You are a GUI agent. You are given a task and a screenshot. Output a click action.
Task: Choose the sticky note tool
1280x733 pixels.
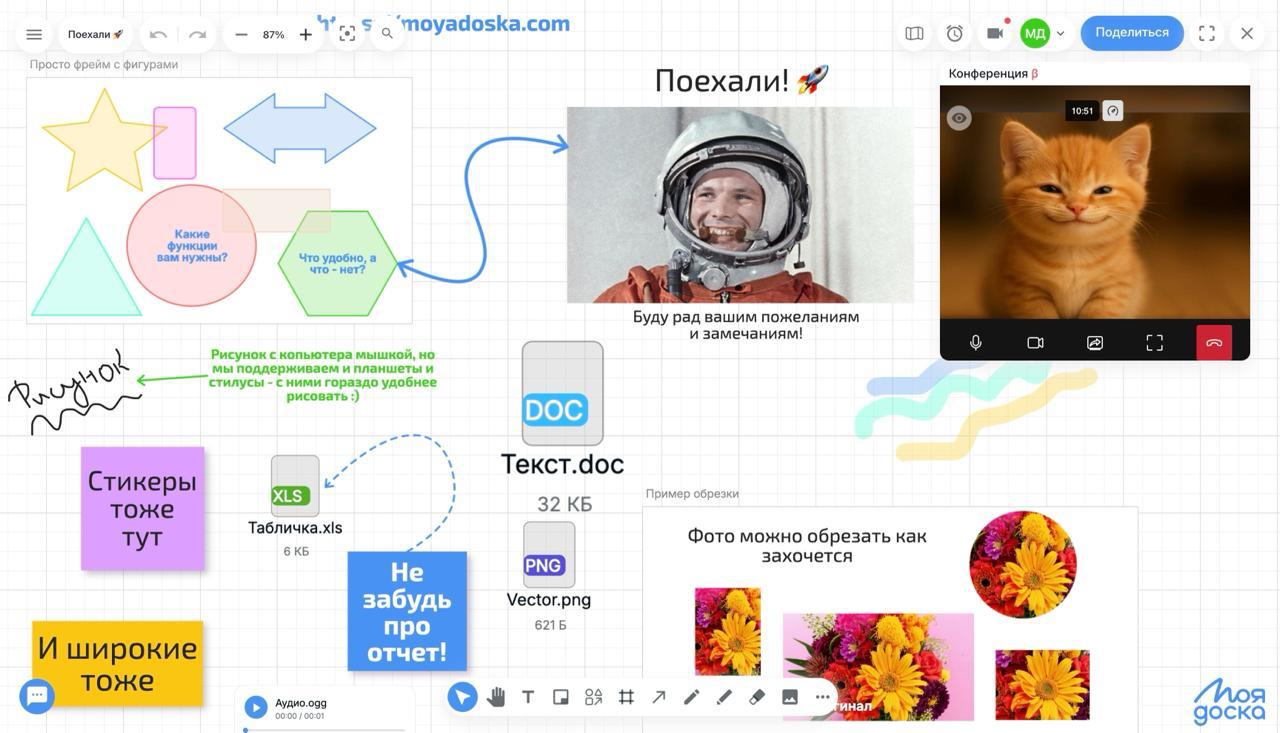(x=561, y=697)
